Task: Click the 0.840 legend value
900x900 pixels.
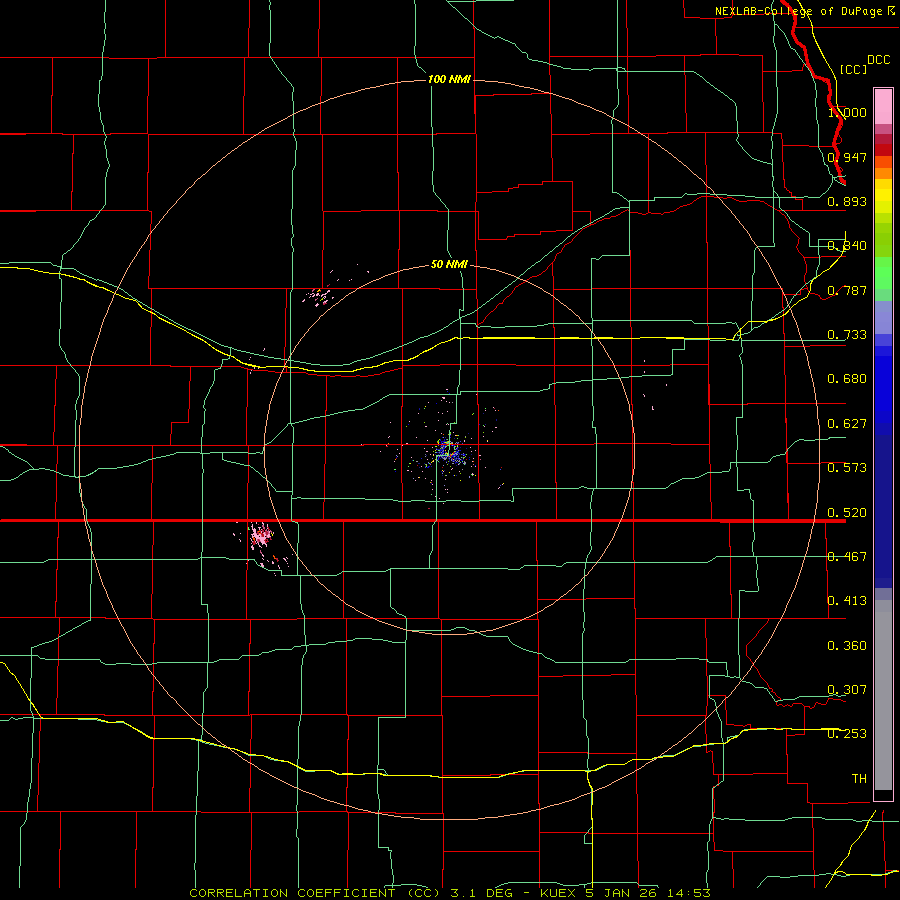Action: (x=847, y=246)
